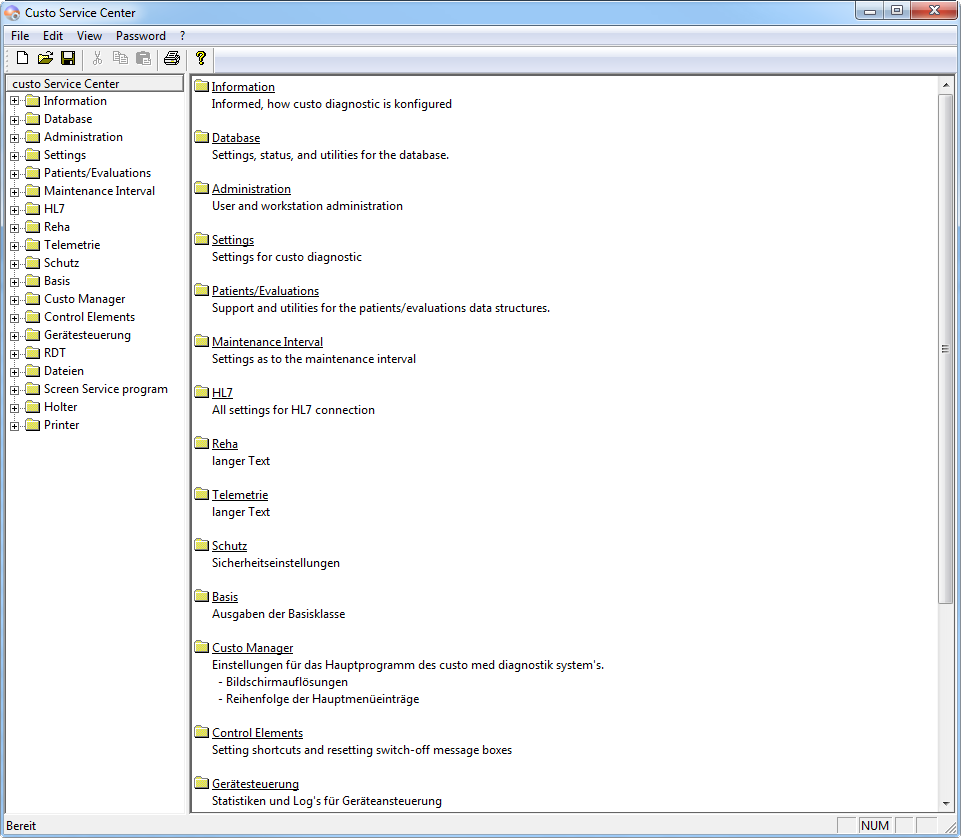Select Dateien in the tree
The width and height of the screenshot is (961, 838).
pyautogui.click(x=64, y=371)
